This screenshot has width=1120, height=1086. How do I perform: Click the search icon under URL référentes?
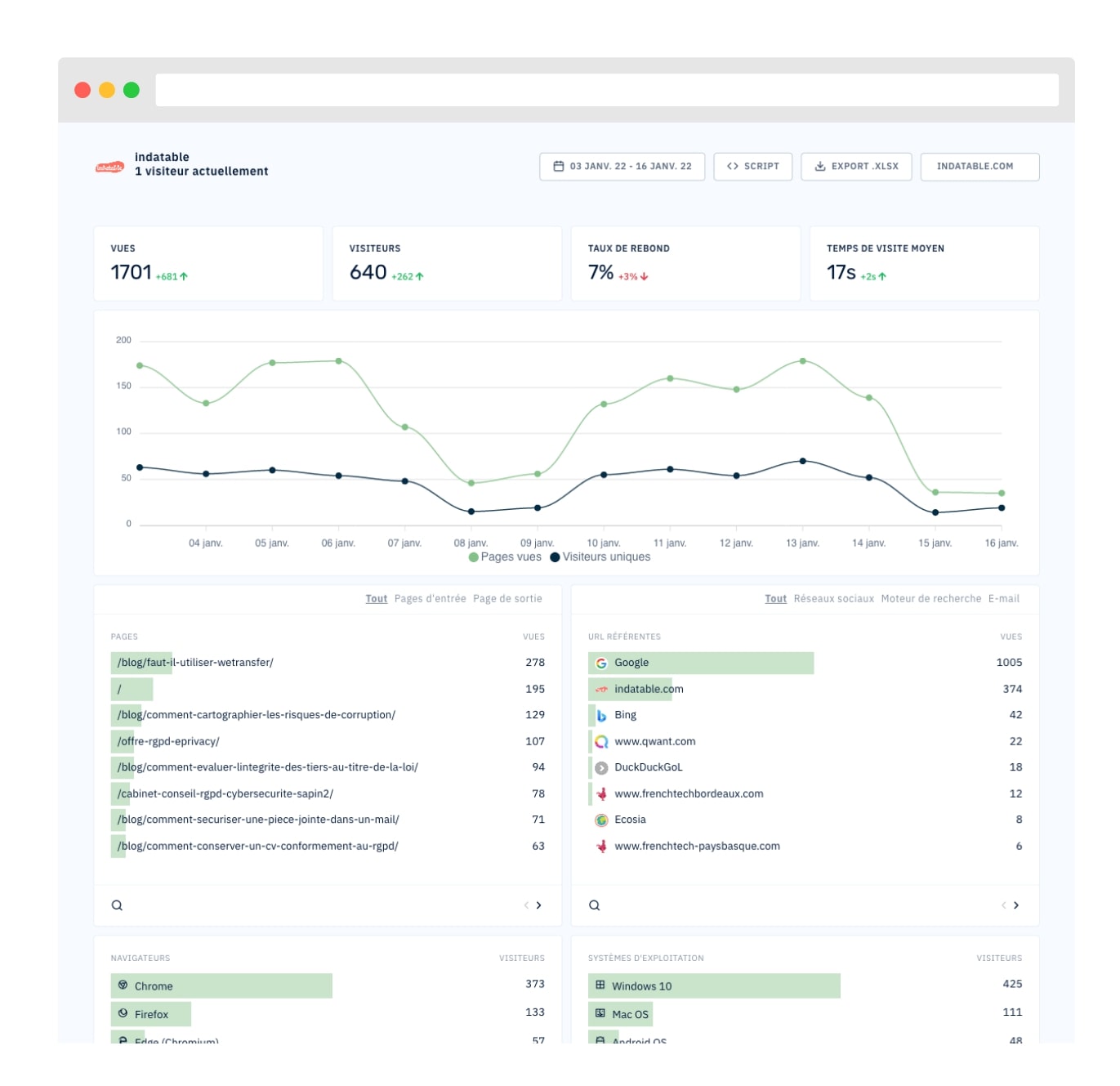594,905
